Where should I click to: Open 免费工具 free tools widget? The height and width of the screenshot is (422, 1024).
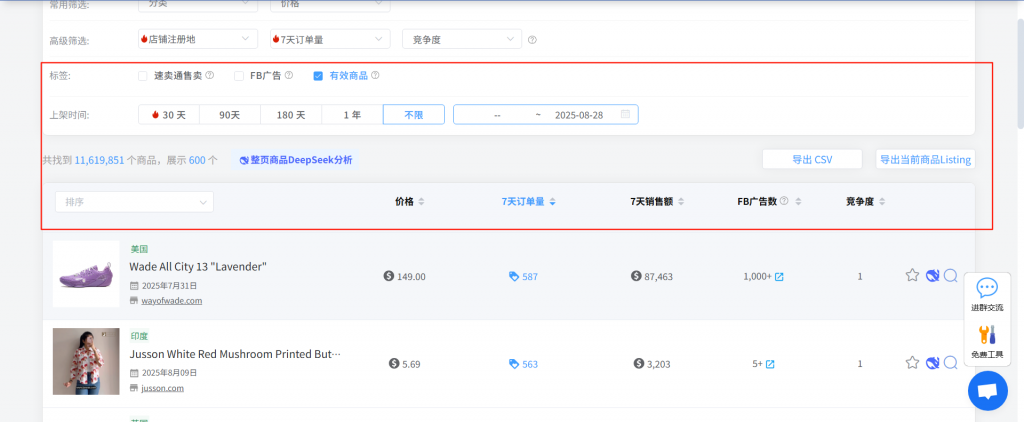point(987,342)
